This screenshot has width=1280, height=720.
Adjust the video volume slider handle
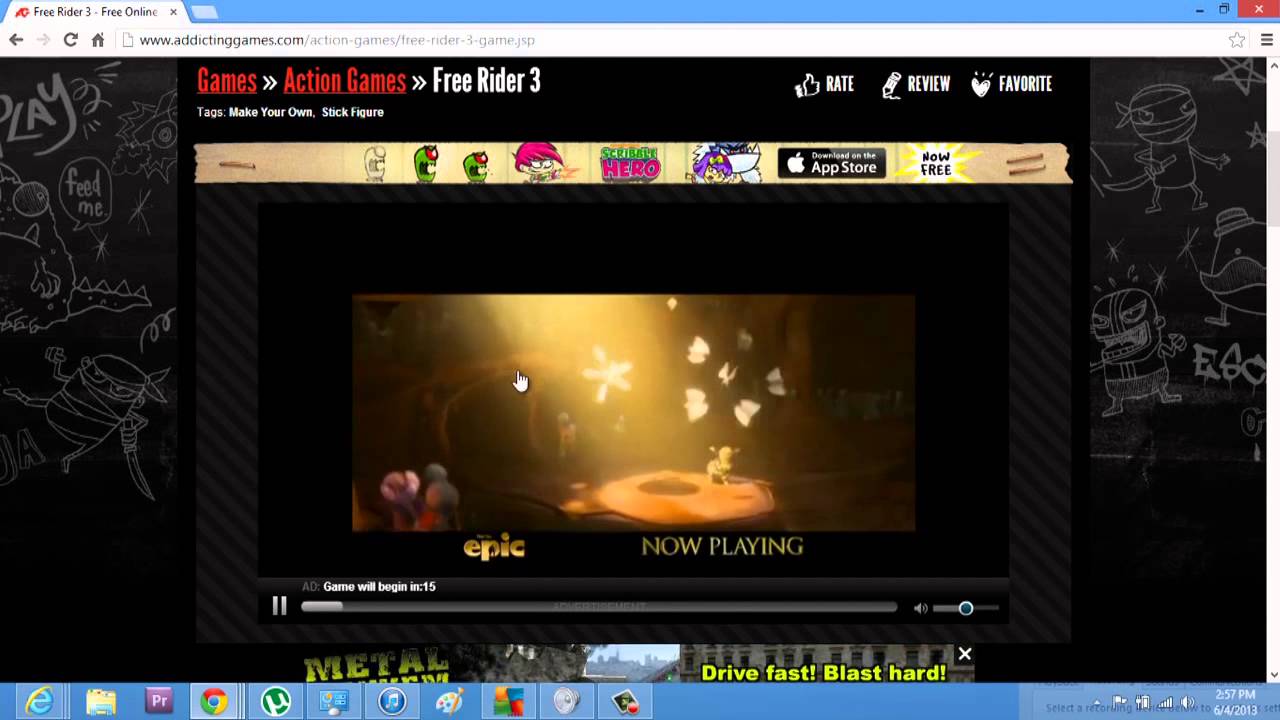click(966, 608)
